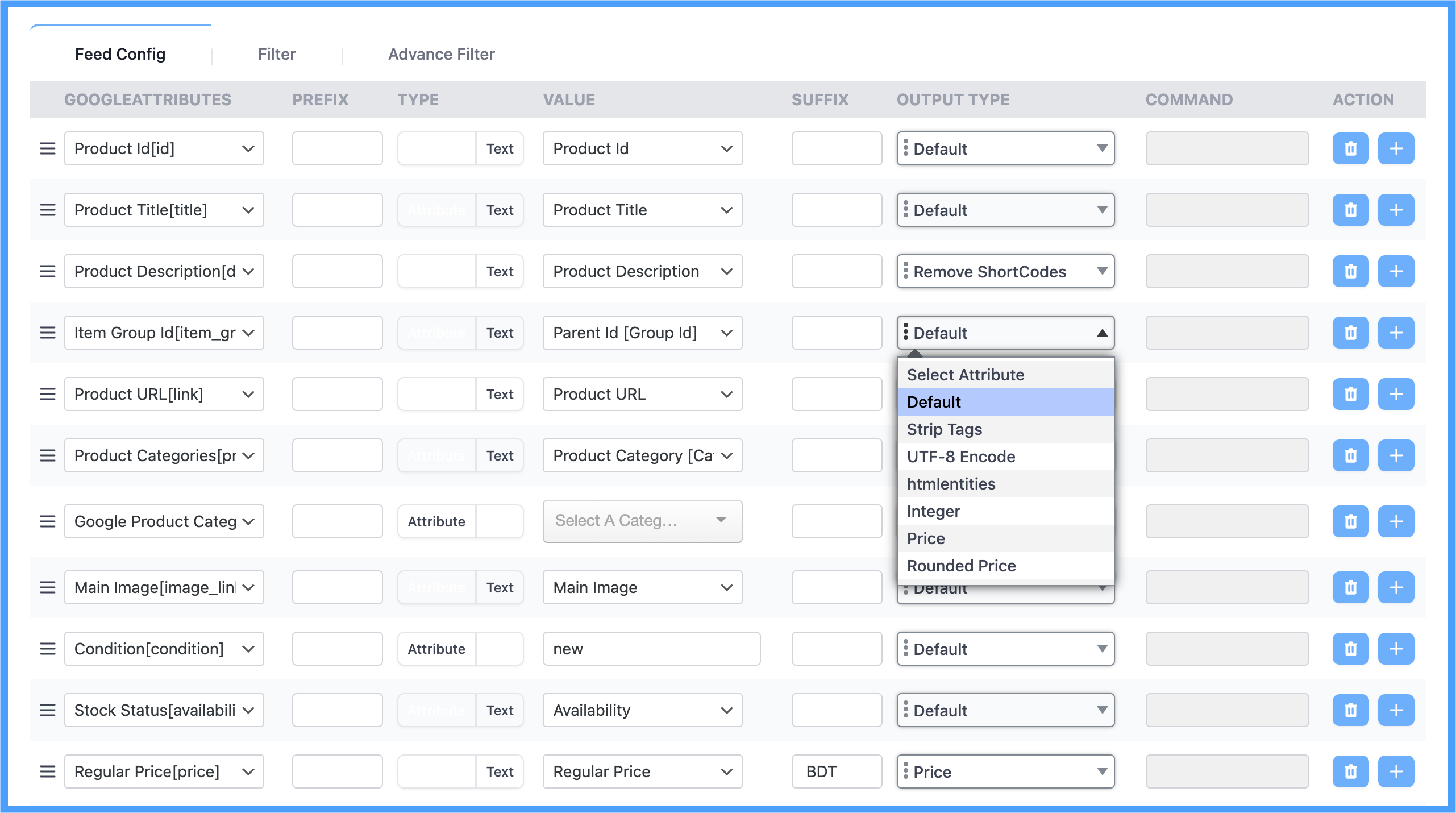The image size is (1456, 813).
Task: Choose Strip Tags from output type list
Action: pyautogui.click(x=1005, y=429)
